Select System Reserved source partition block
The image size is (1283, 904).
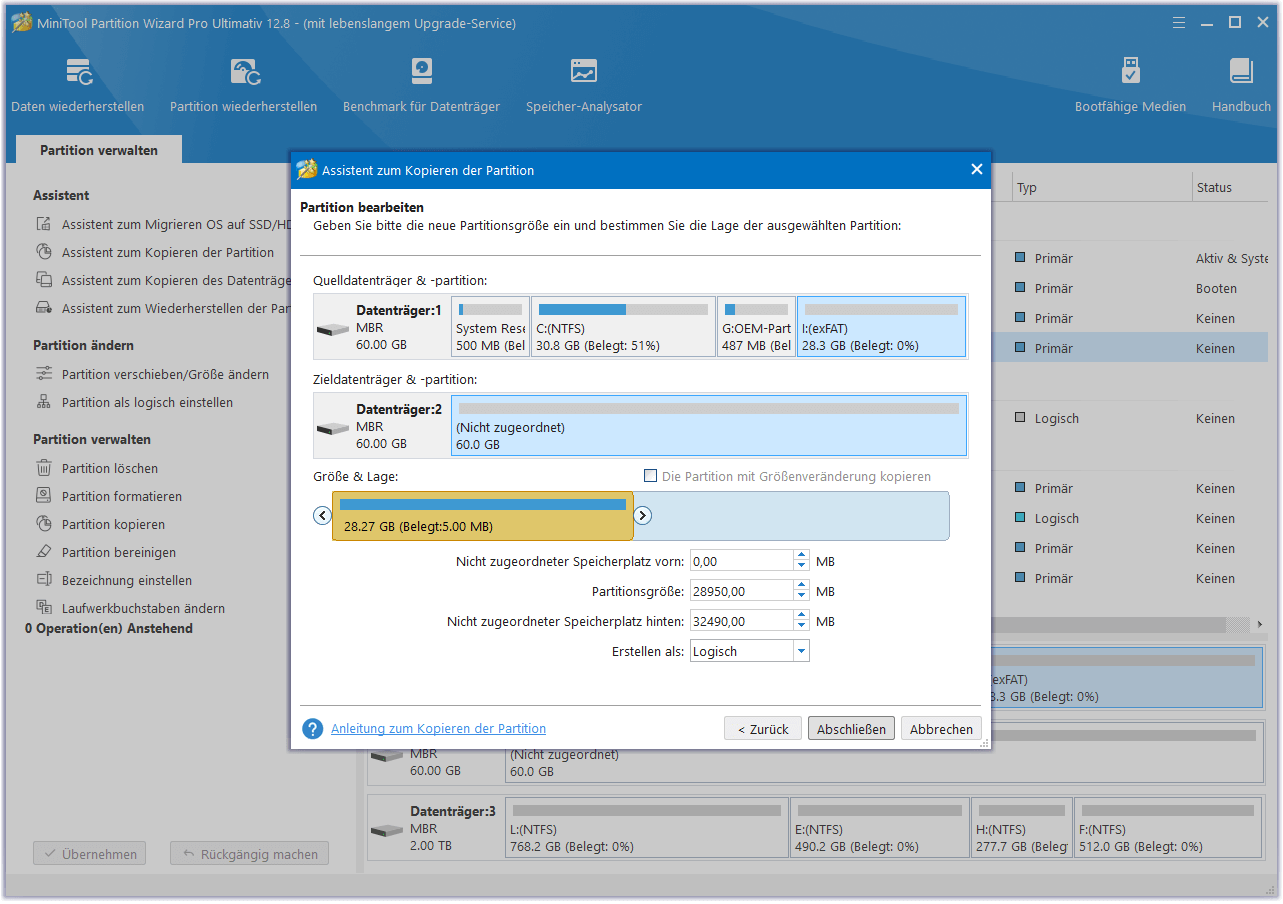click(x=490, y=326)
